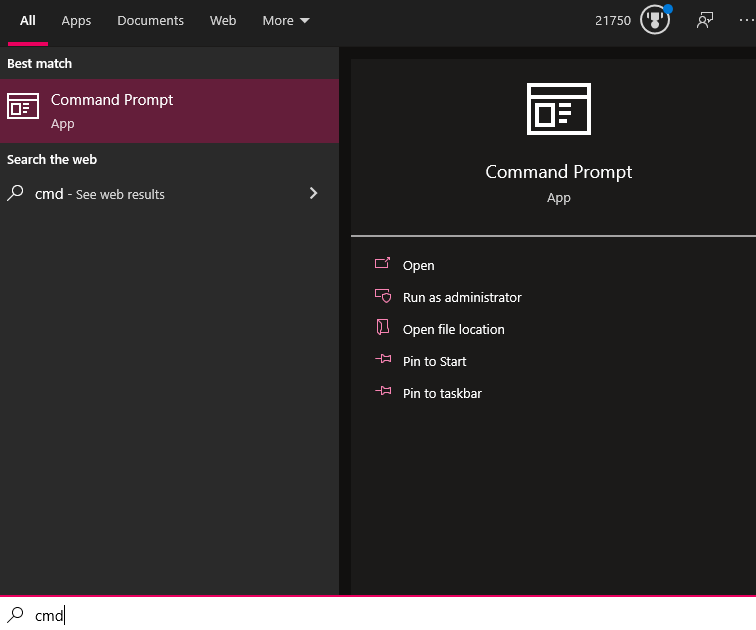The width and height of the screenshot is (756, 630).
Task: Switch to the Apps tab
Action: 76,21
